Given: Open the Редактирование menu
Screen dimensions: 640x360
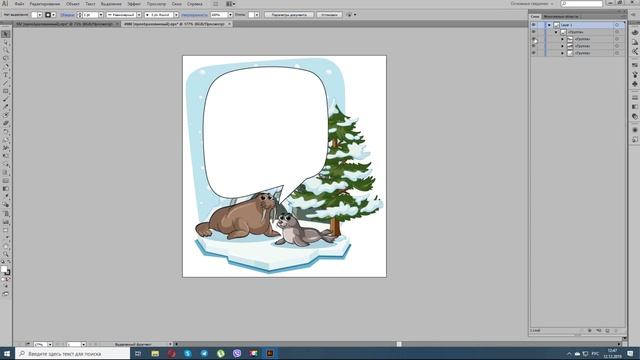Looking at the screenshot, I should click(x=44, y=4).
